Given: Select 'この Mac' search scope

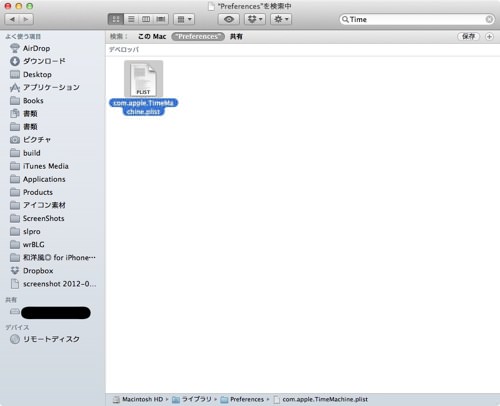Looking at the screenshot, I should (152, 36).
